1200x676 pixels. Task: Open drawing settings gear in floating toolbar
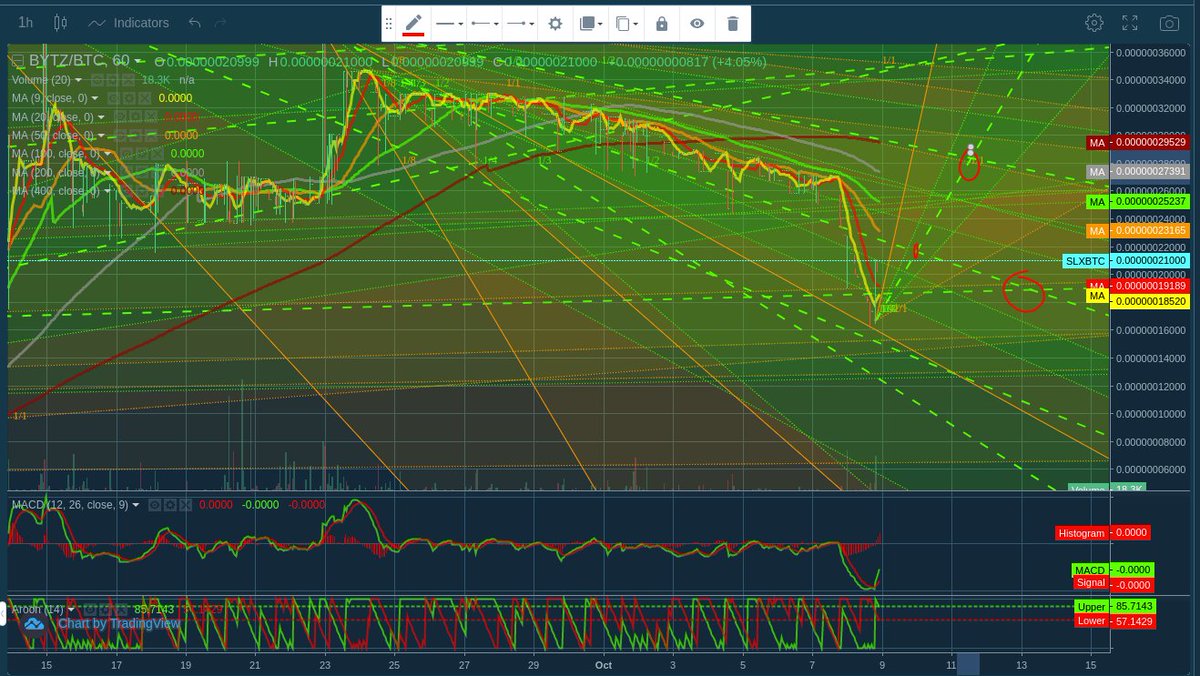pyautogui.click(x=555, y=23)
